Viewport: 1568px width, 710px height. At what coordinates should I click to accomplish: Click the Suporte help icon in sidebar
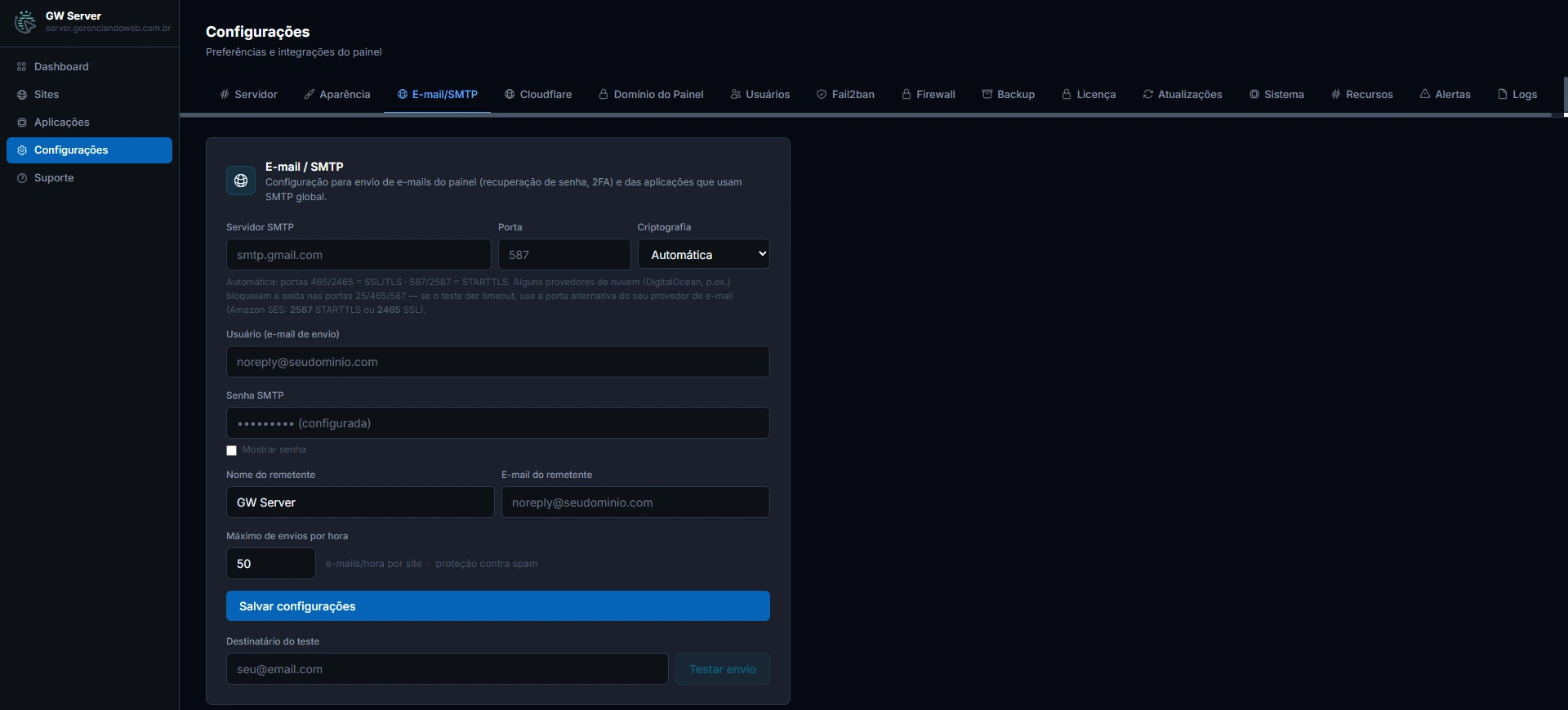coord(22,178)
